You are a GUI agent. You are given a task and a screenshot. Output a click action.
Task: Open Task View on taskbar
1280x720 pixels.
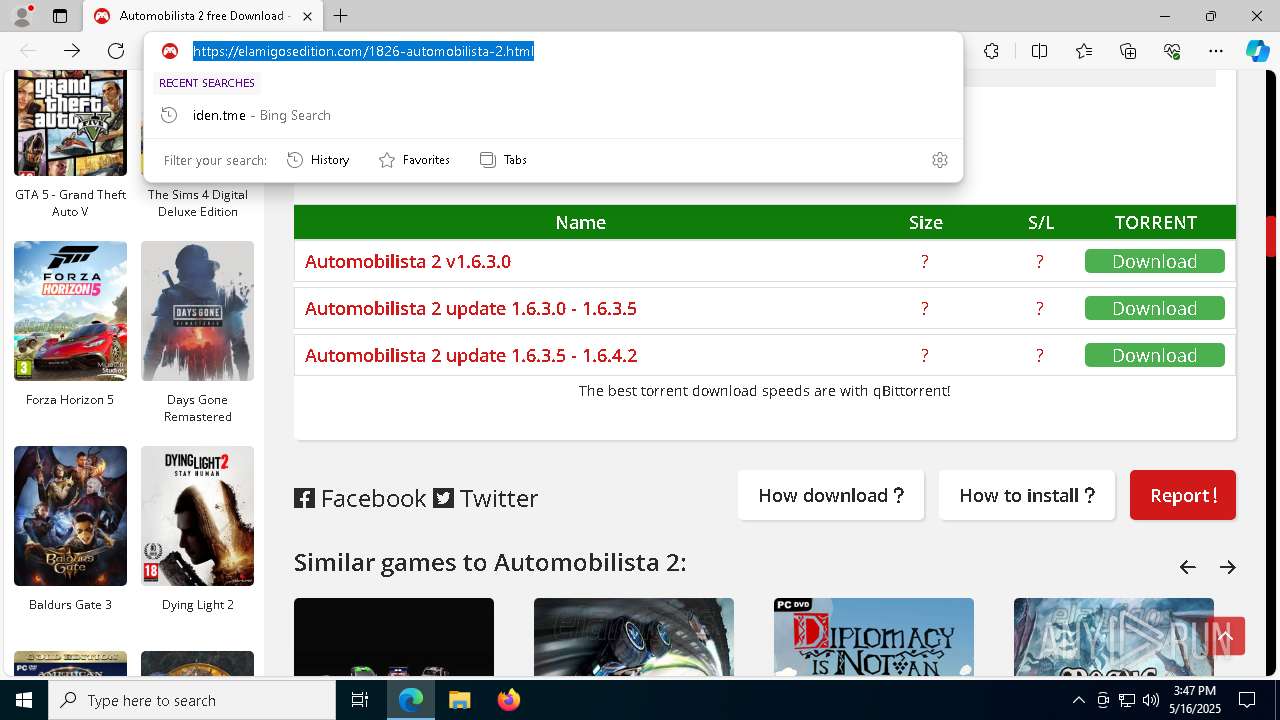tap(360, 700)
